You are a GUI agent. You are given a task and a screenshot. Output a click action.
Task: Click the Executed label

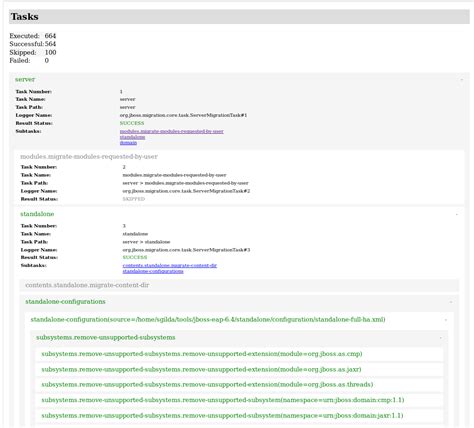24,36
